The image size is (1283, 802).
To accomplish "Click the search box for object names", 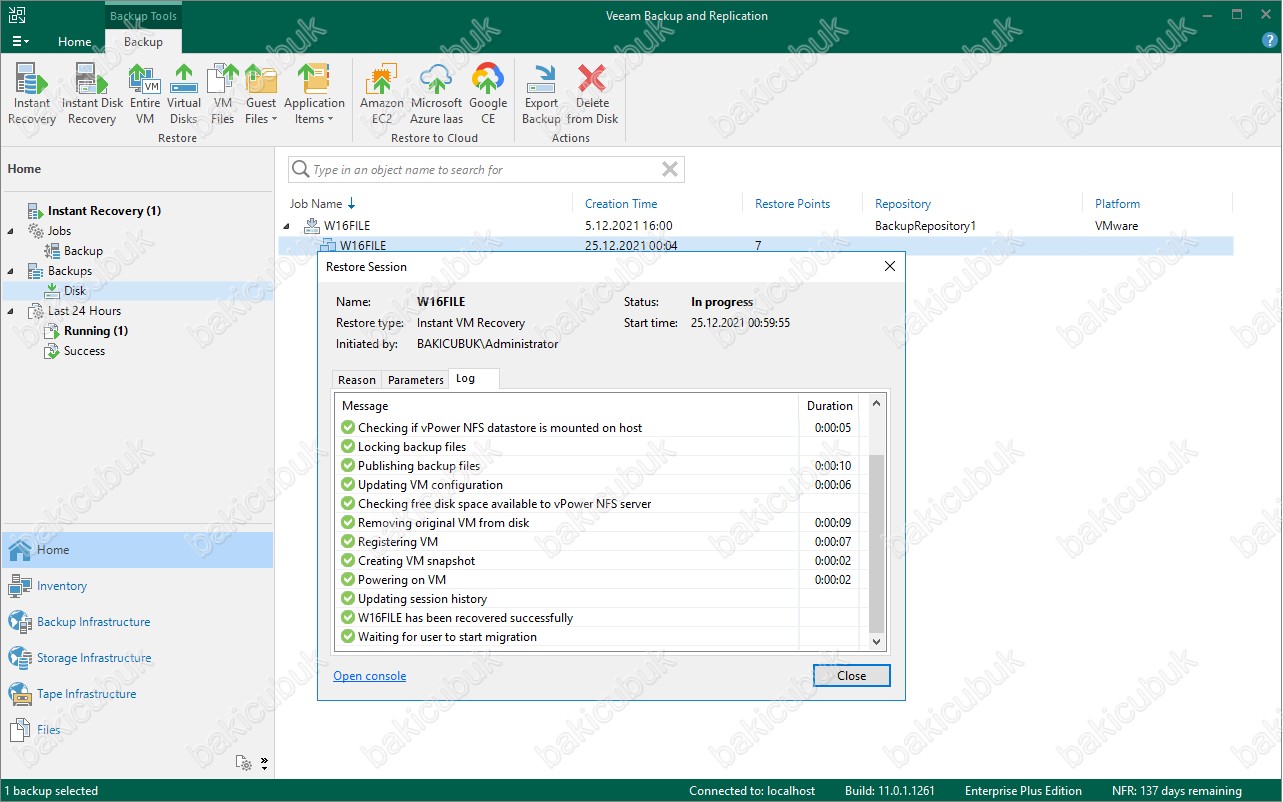I will [x=485, y=170].
